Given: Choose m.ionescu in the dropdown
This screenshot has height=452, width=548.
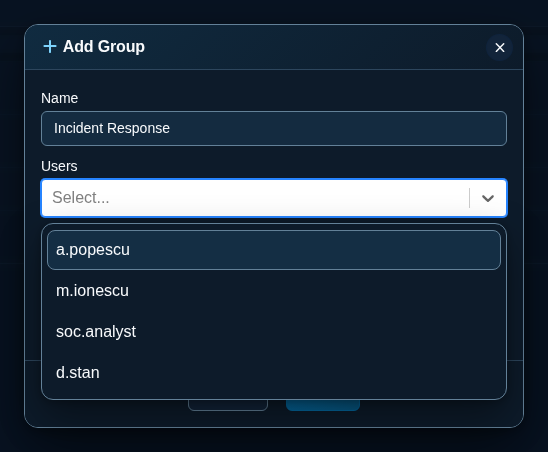Looking at the screenshot, I should pyautogui.click(x=274, y=291).
